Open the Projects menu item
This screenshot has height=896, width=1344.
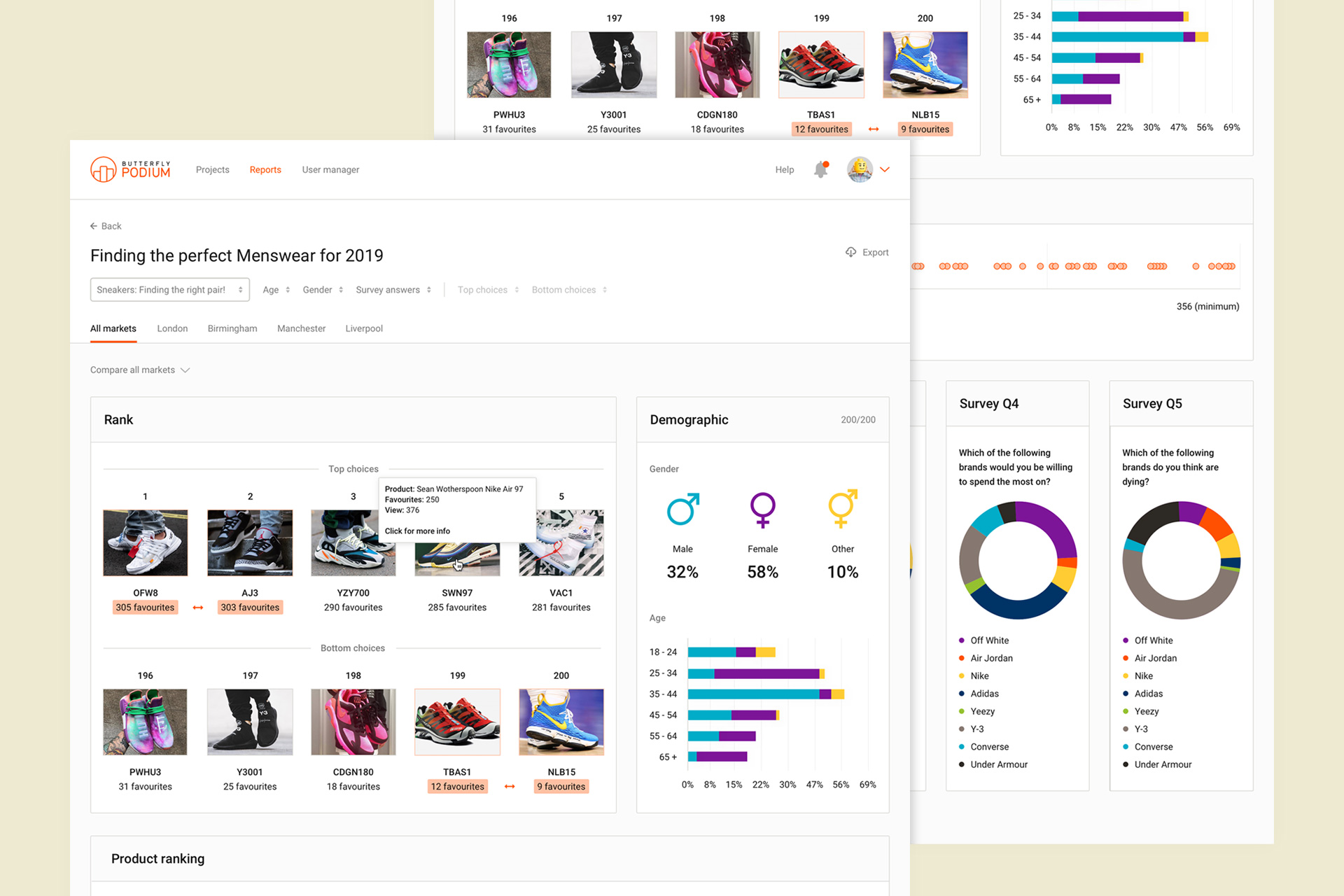(213, 169)
